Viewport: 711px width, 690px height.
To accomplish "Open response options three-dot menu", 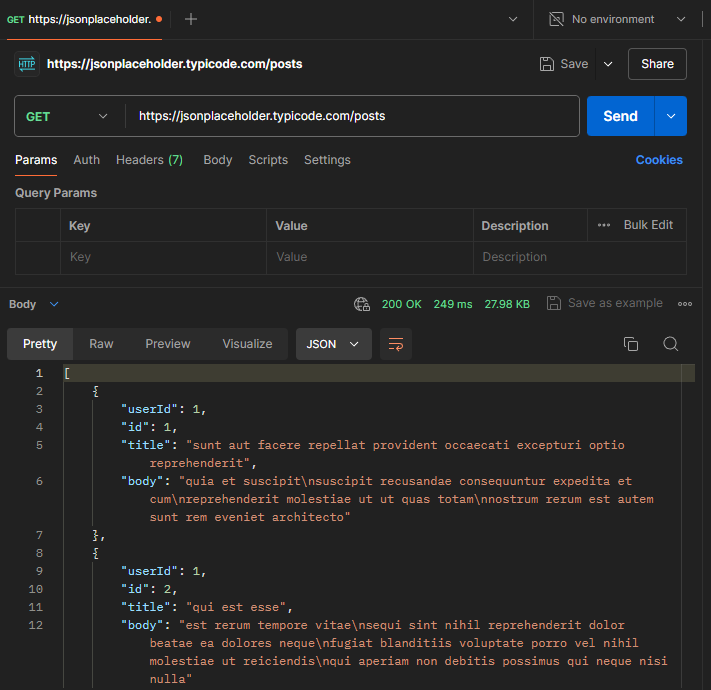I will [x=685, y=304].
